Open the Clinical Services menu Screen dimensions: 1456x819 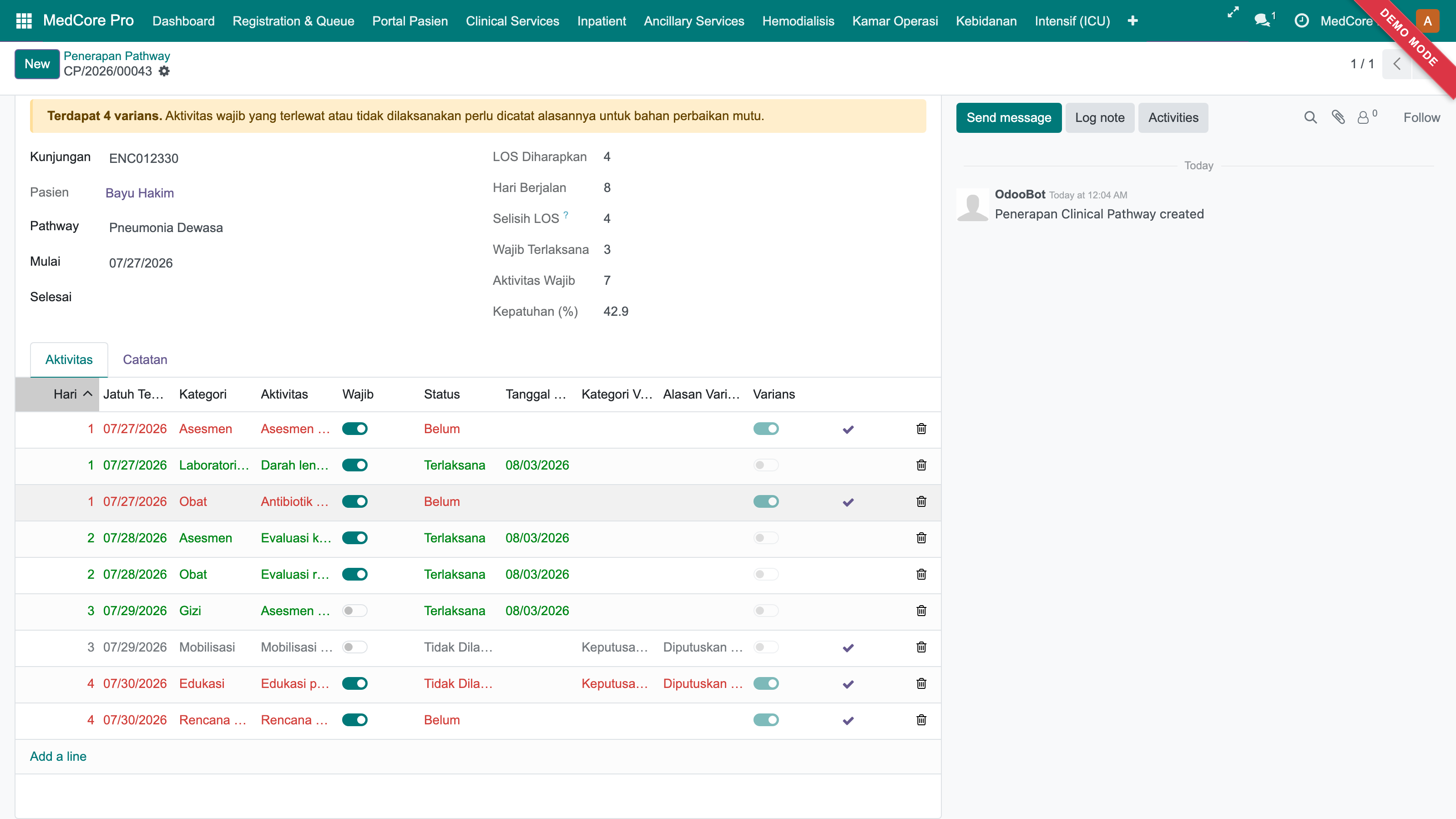pos(512,21)
